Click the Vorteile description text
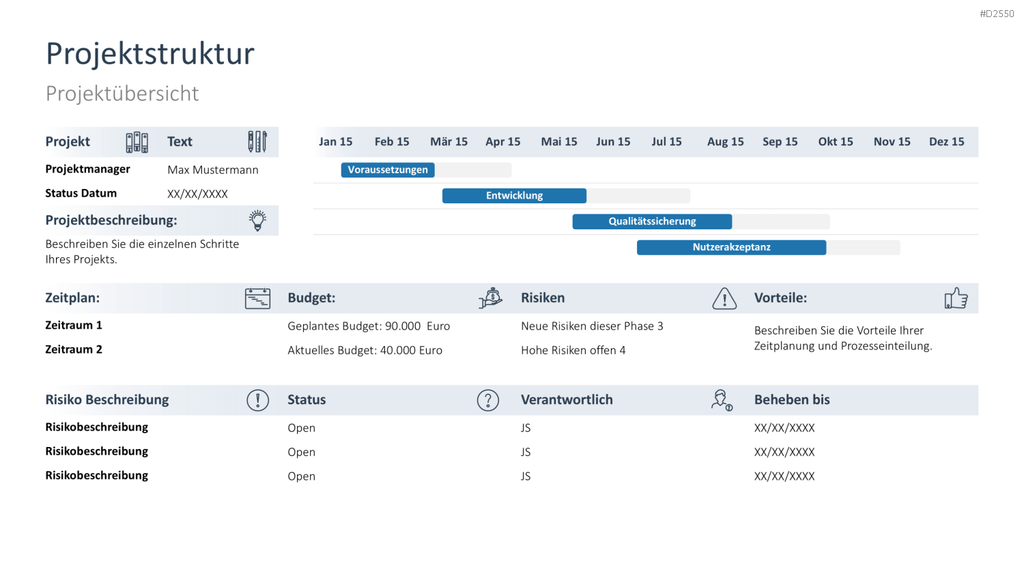Image resolution: width=1024 pixels, height=576 pixels. (843, 338)
